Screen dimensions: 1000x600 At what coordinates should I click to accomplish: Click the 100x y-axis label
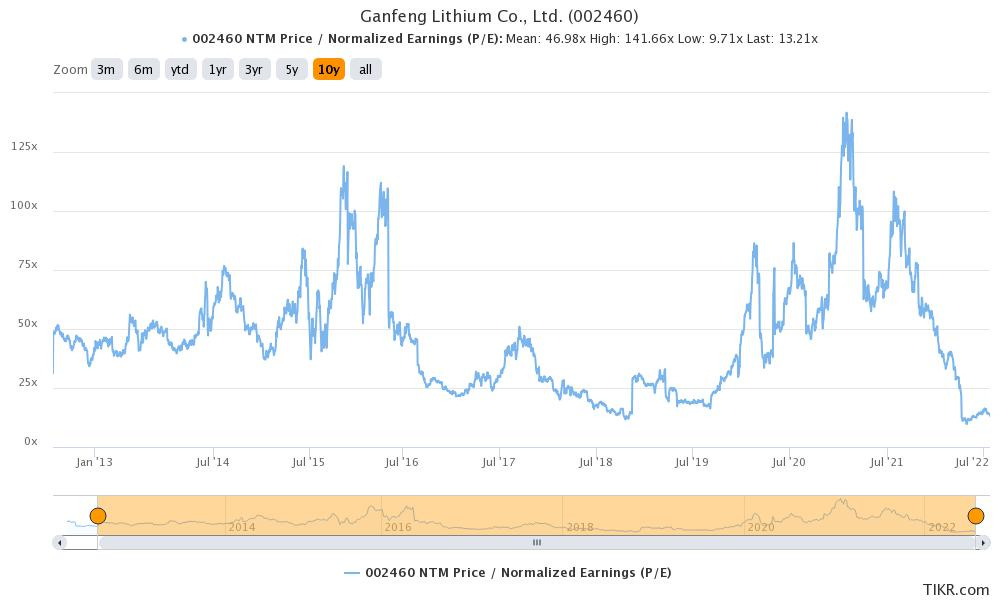pos(24,205)
